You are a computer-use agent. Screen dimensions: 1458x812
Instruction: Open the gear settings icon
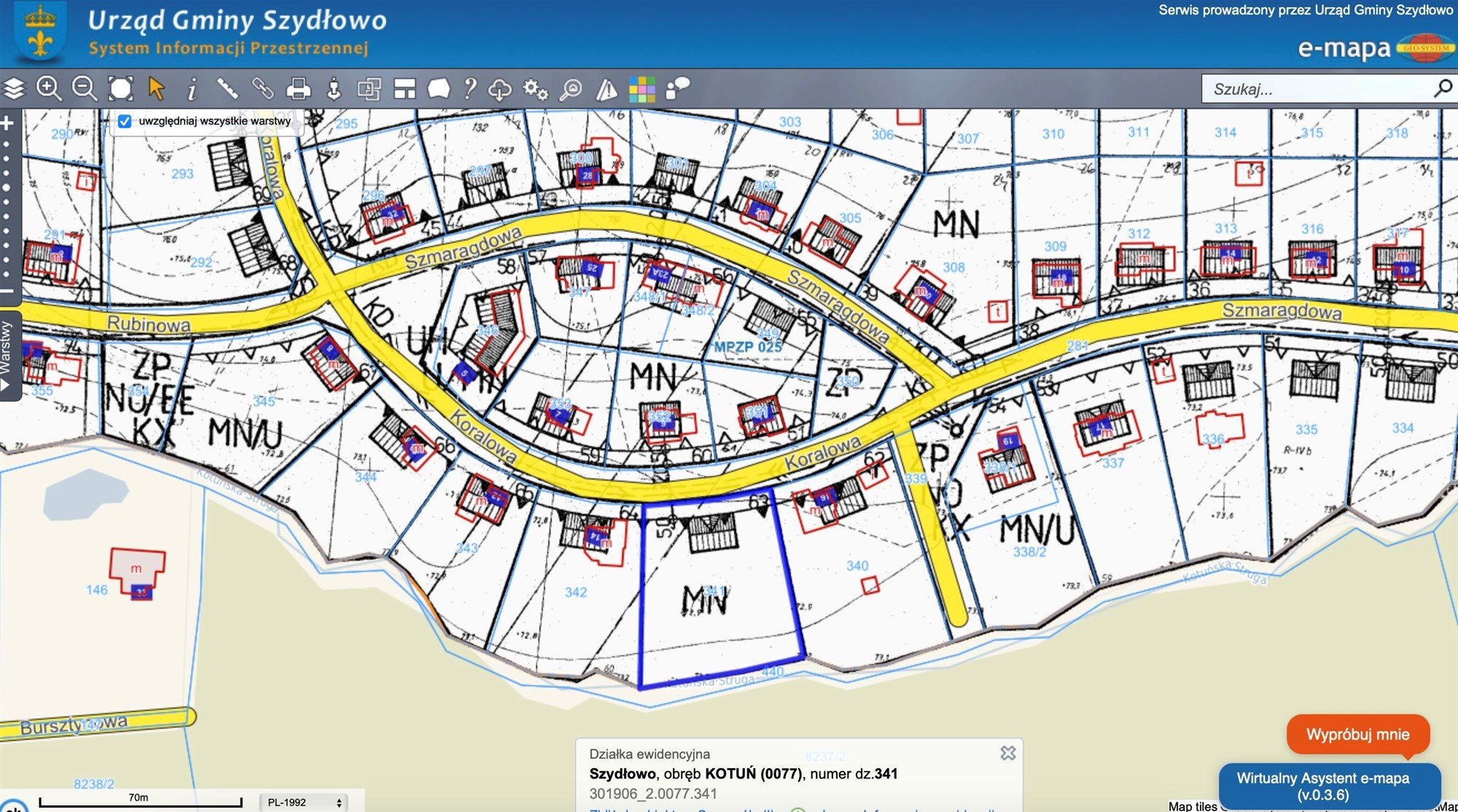535,90
